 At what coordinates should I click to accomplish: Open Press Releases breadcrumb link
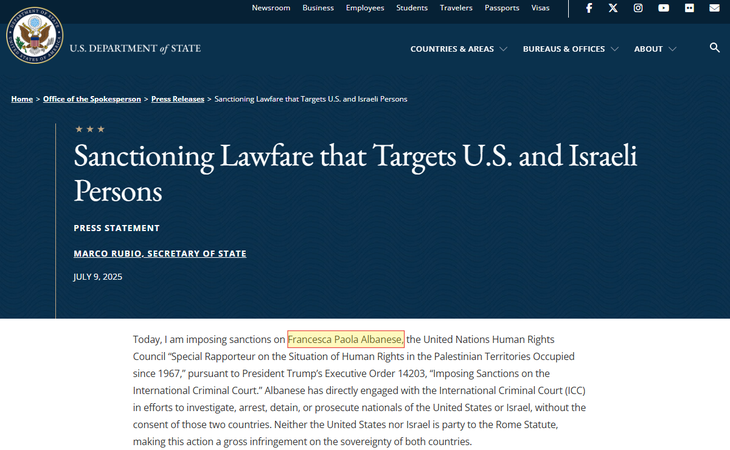(x=178, y=99)
